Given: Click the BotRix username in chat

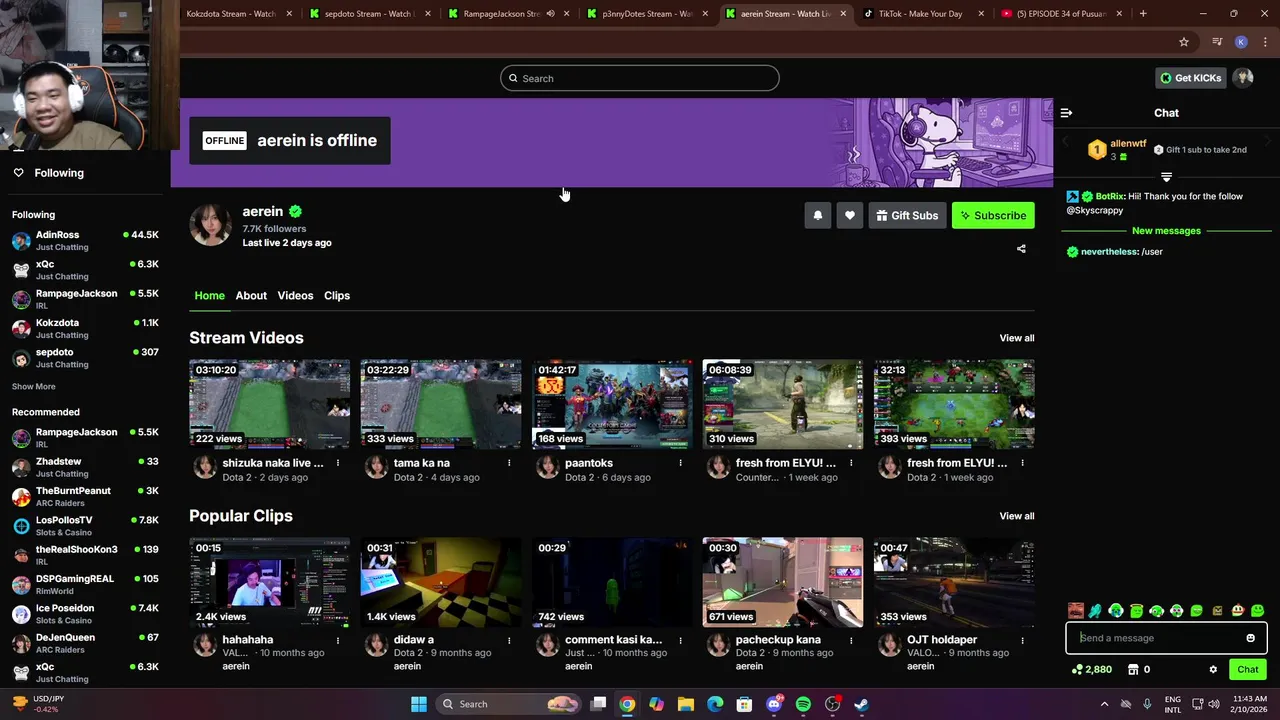Looking at the screenshot, I should click(x=1110, y=196).
